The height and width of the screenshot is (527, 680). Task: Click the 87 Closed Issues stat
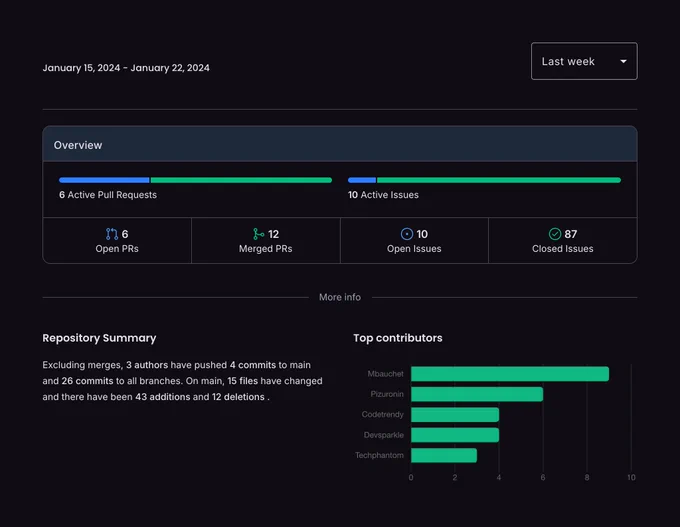pyautogui.click(x=562, y=241)
